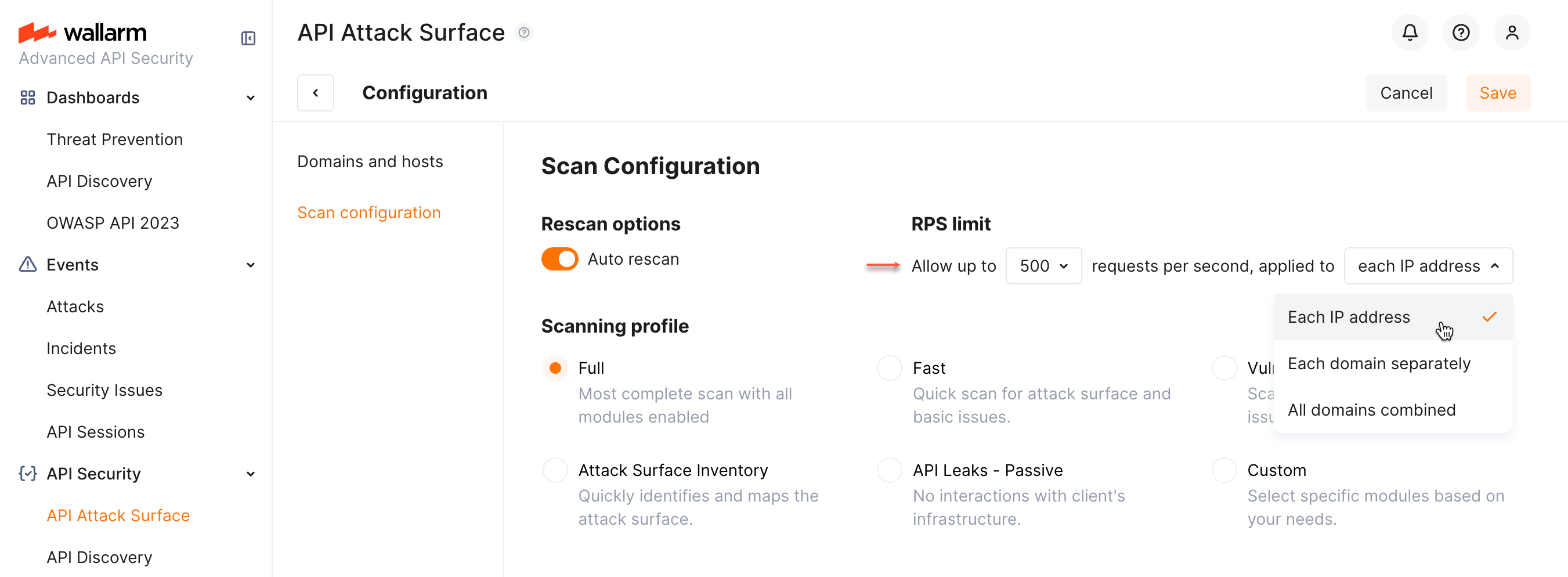
Task: Enable Auto rescan toggle
Action: [x=559, y=259]
